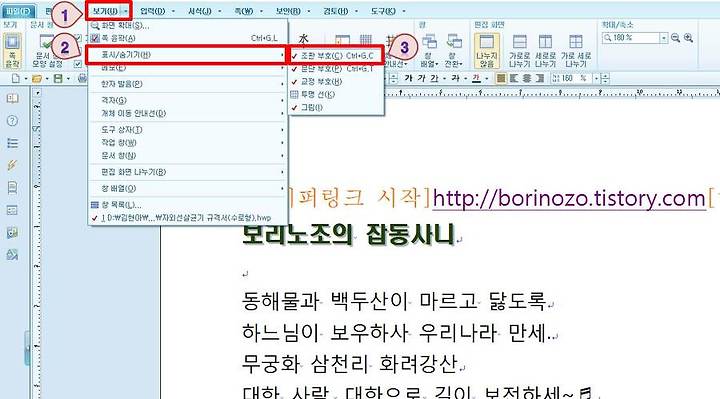
Task: Click the list outline sidebar icon
Action: click(x=12, y=143)
